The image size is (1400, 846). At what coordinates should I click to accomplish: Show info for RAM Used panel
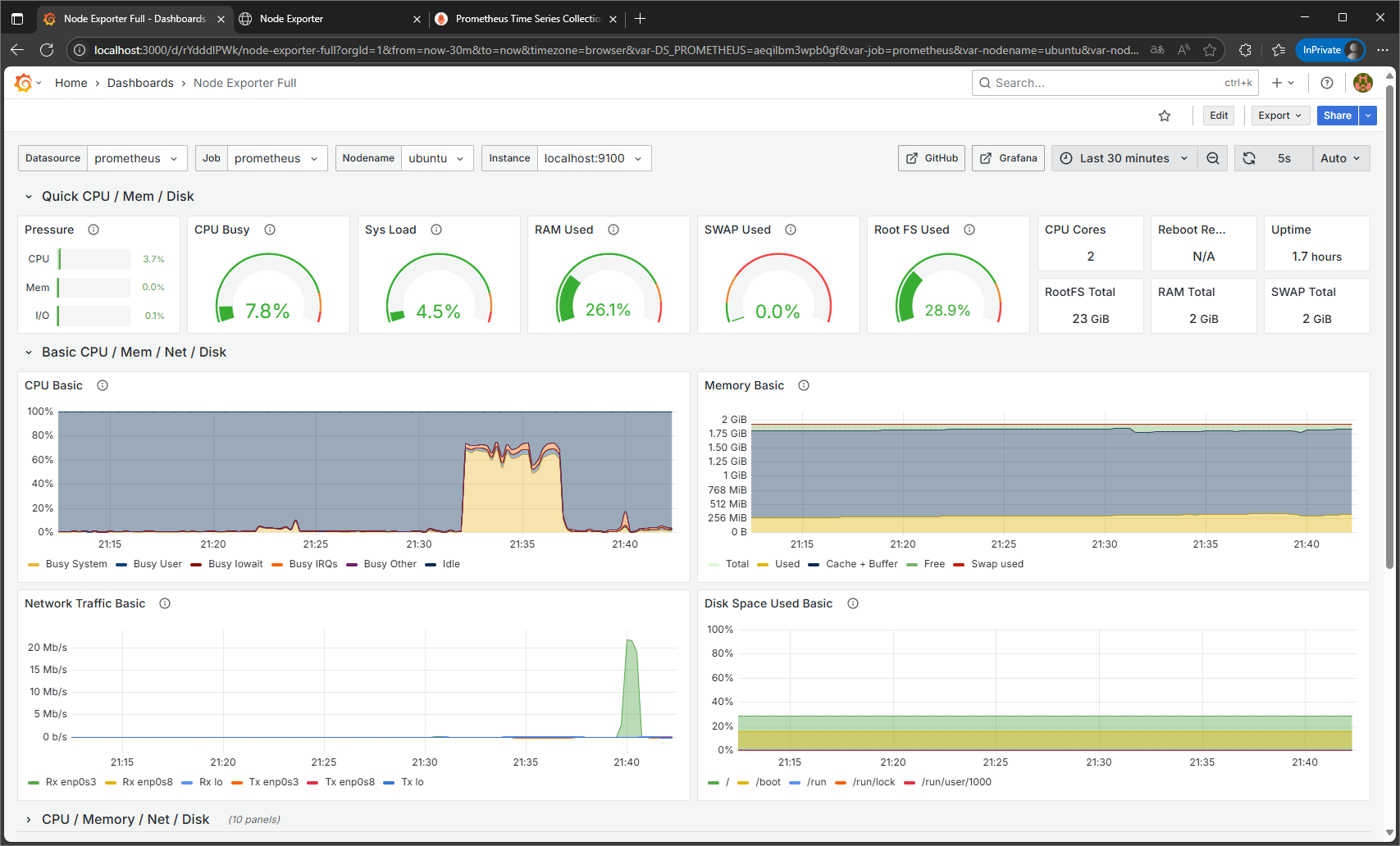[613, 230]
